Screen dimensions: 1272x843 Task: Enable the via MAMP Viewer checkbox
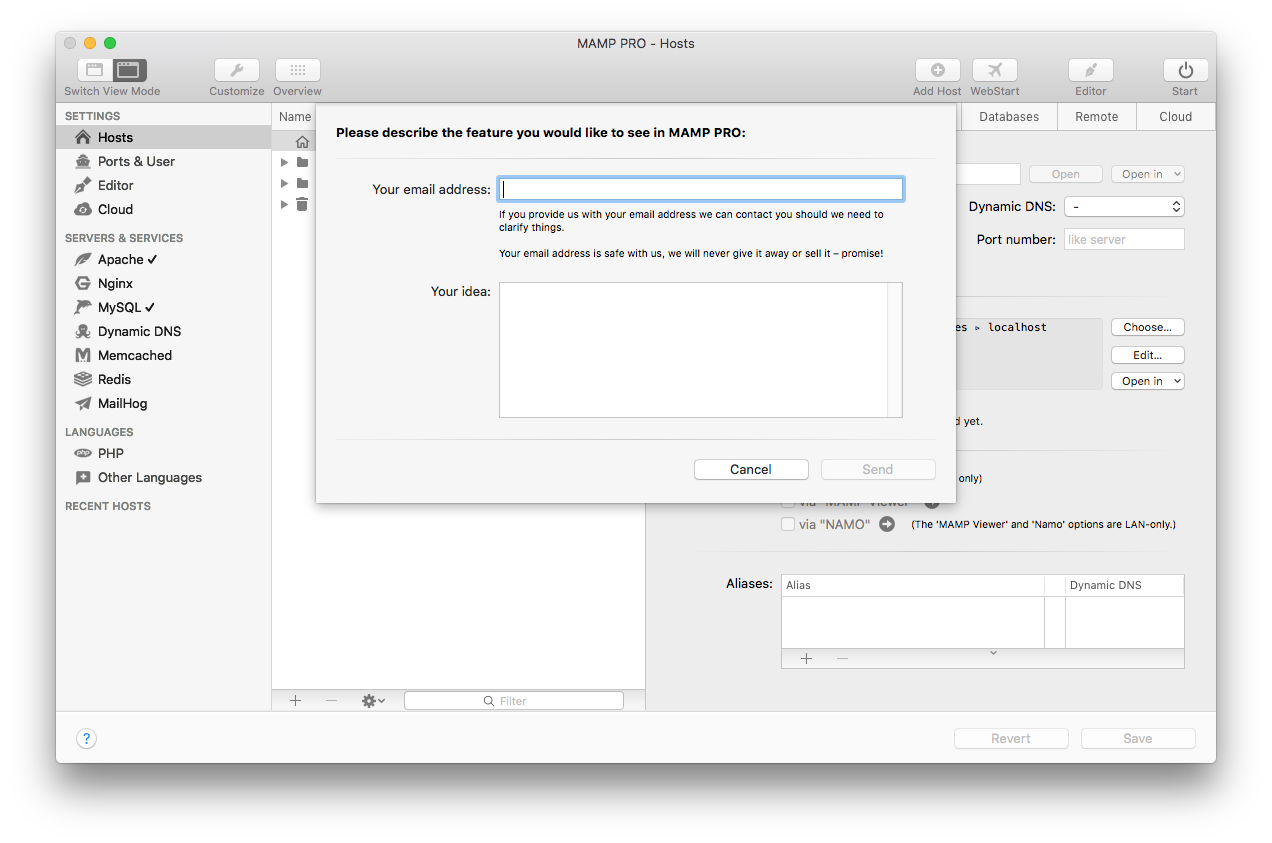point(788,501)
